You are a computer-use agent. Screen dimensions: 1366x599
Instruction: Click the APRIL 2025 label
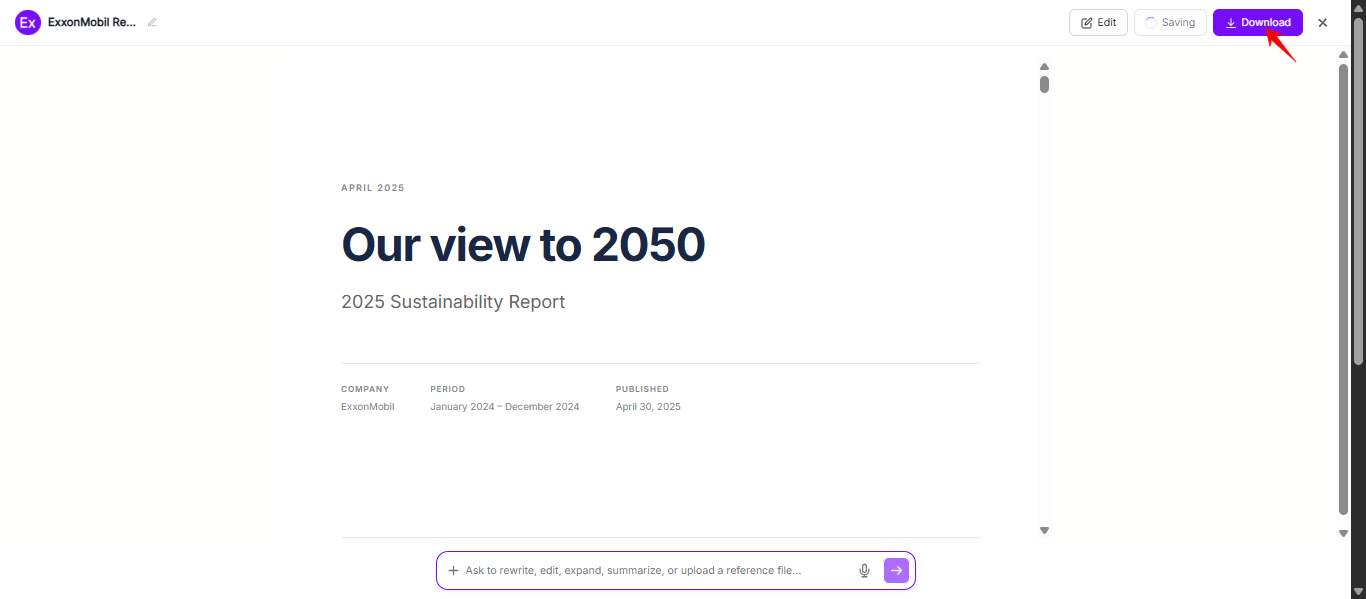pos(373,188)
